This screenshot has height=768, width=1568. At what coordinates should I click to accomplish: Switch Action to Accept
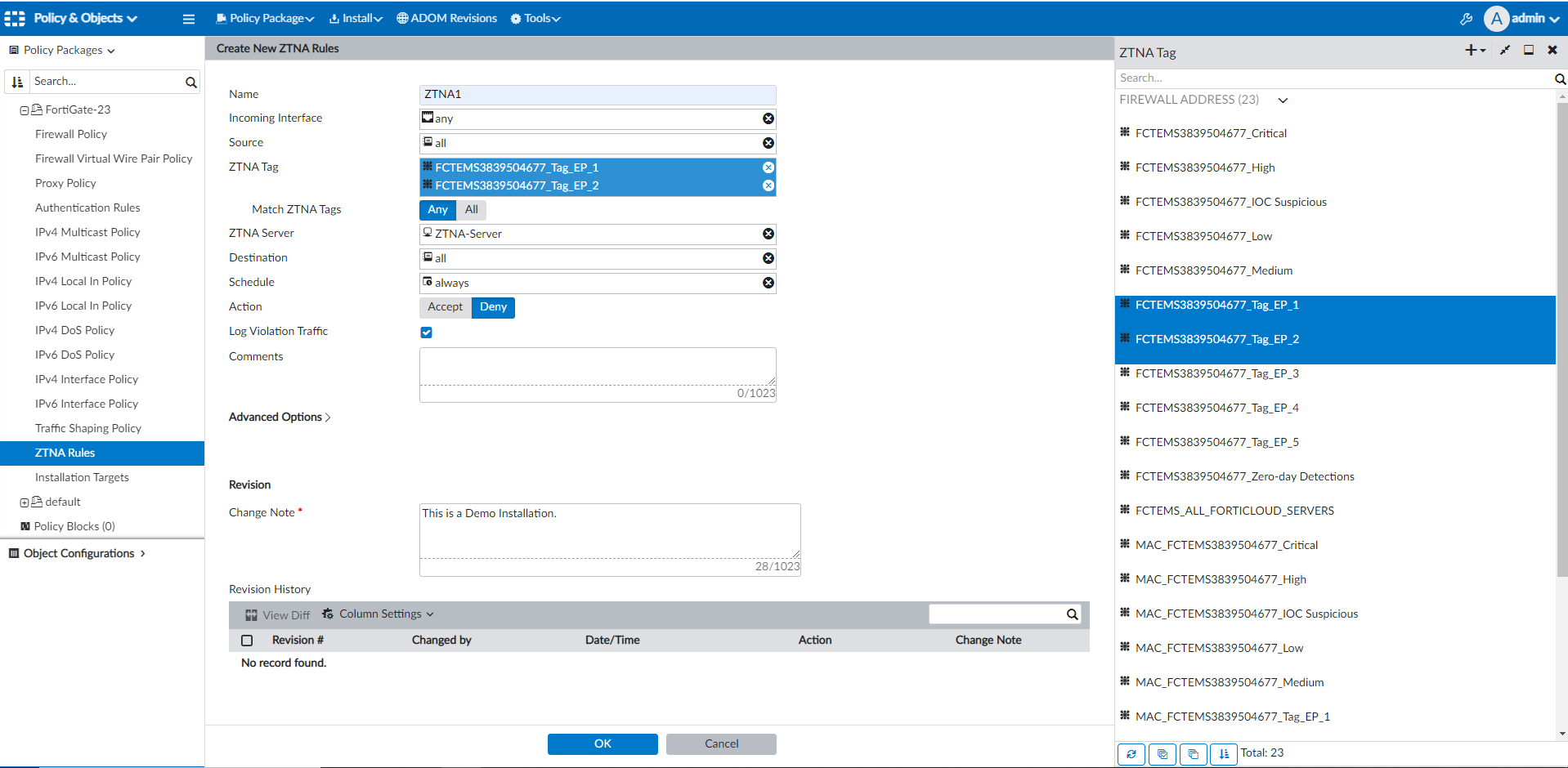coord(445,307)
